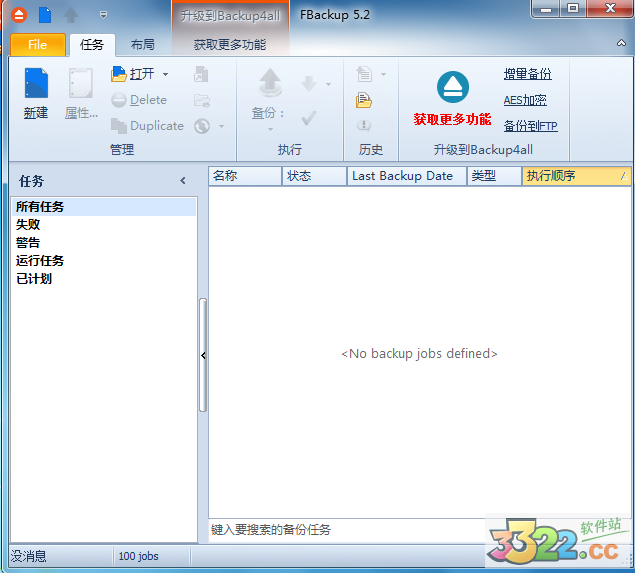The width and height of the screenshot is (635, 573).
Task: Switch to the 布局 ribbon tab
Action: point(143,45)
